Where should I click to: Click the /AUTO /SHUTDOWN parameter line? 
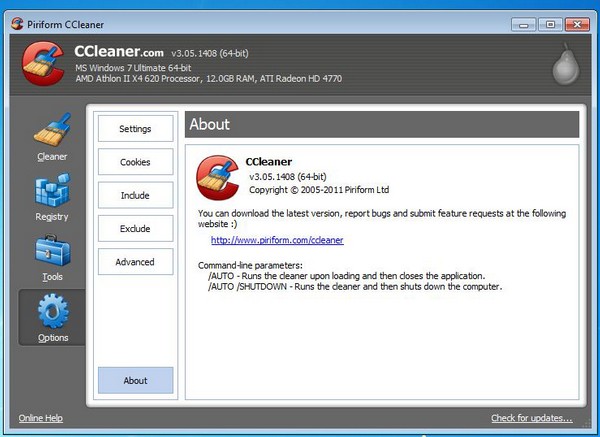click(355, 286)
